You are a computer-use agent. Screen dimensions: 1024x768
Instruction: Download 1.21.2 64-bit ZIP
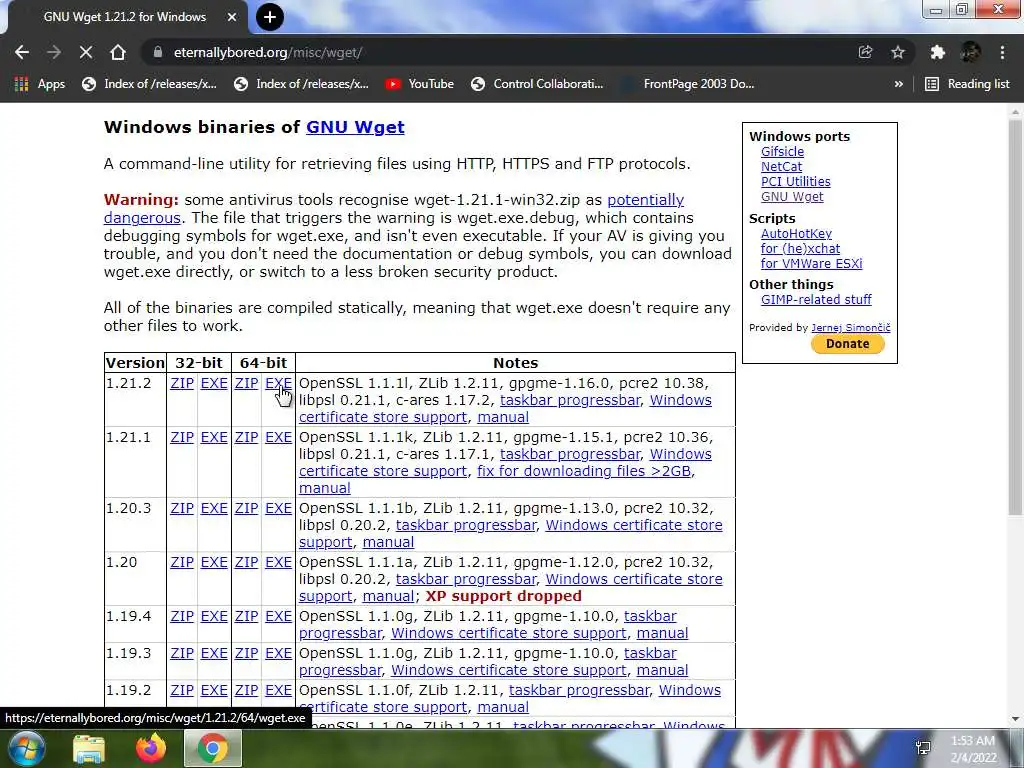(246, 383)
